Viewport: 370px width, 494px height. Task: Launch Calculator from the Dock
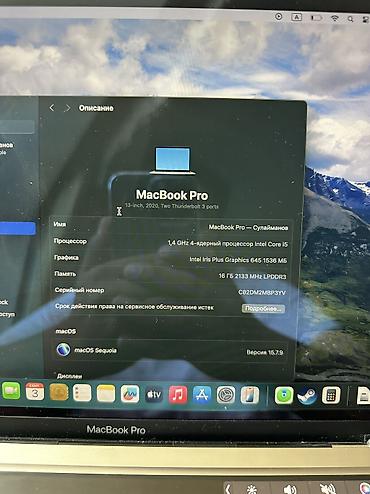click(331, 396)
